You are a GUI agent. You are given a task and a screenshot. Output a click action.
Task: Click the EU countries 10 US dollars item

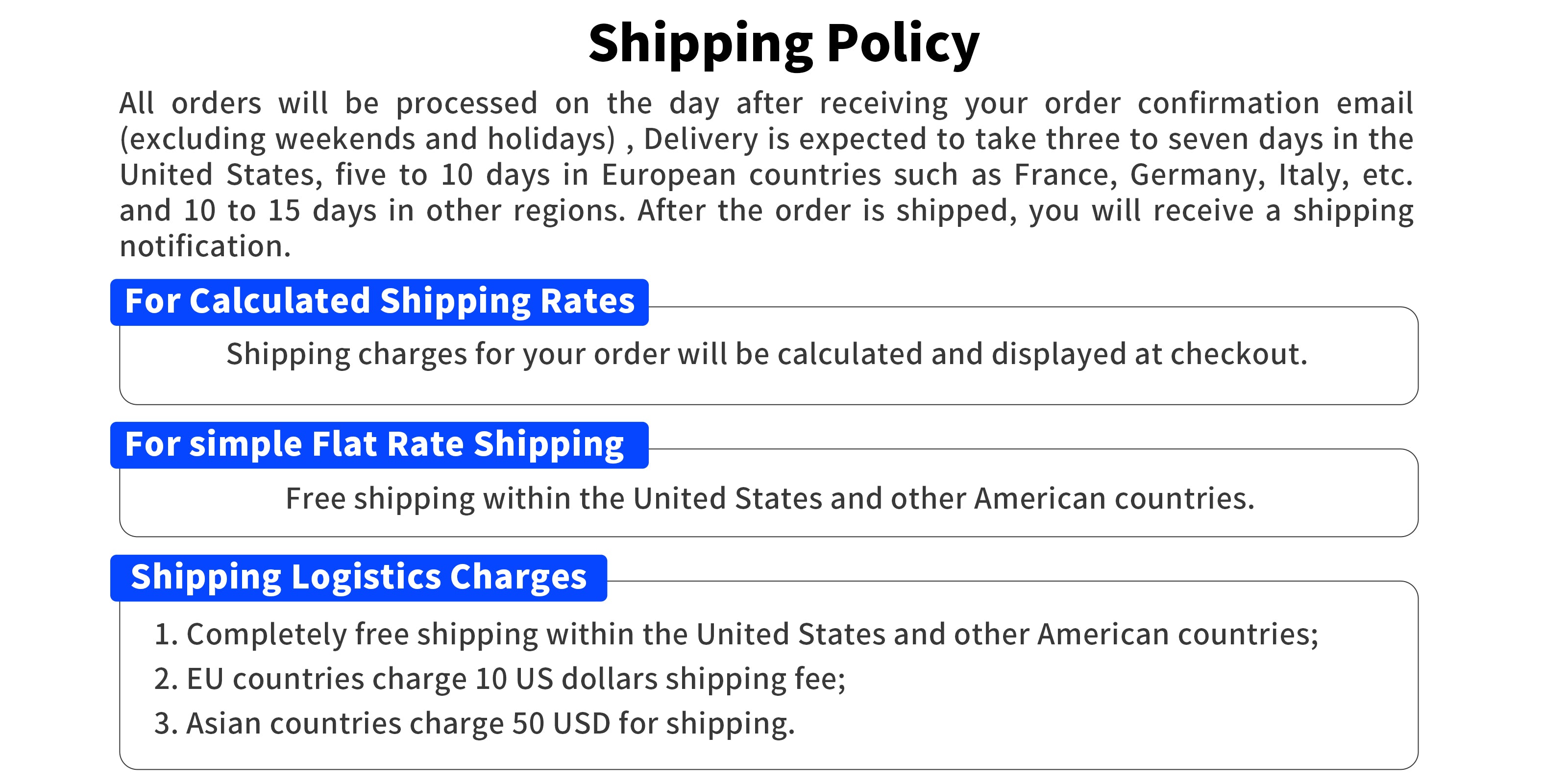500,679
